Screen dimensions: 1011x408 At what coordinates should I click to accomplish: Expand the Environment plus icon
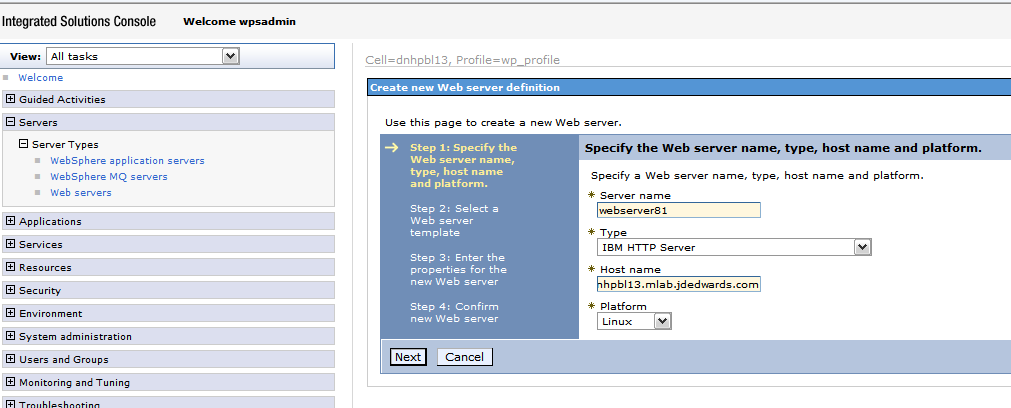(x=10, y=313)
